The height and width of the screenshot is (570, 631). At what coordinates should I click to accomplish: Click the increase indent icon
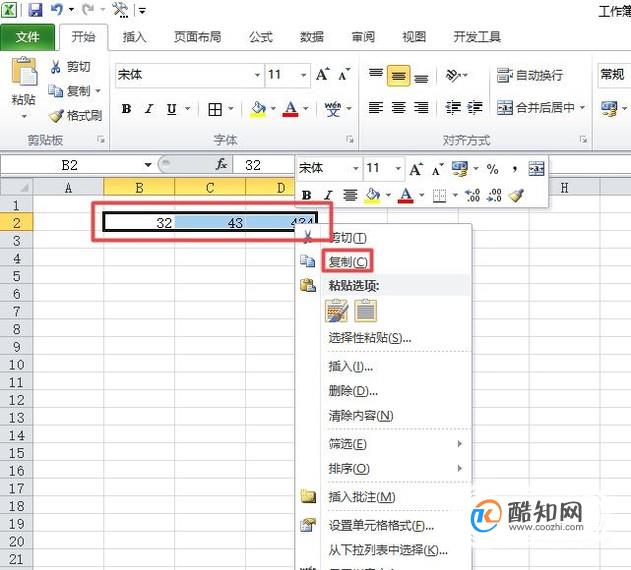(x=475, y=108)
